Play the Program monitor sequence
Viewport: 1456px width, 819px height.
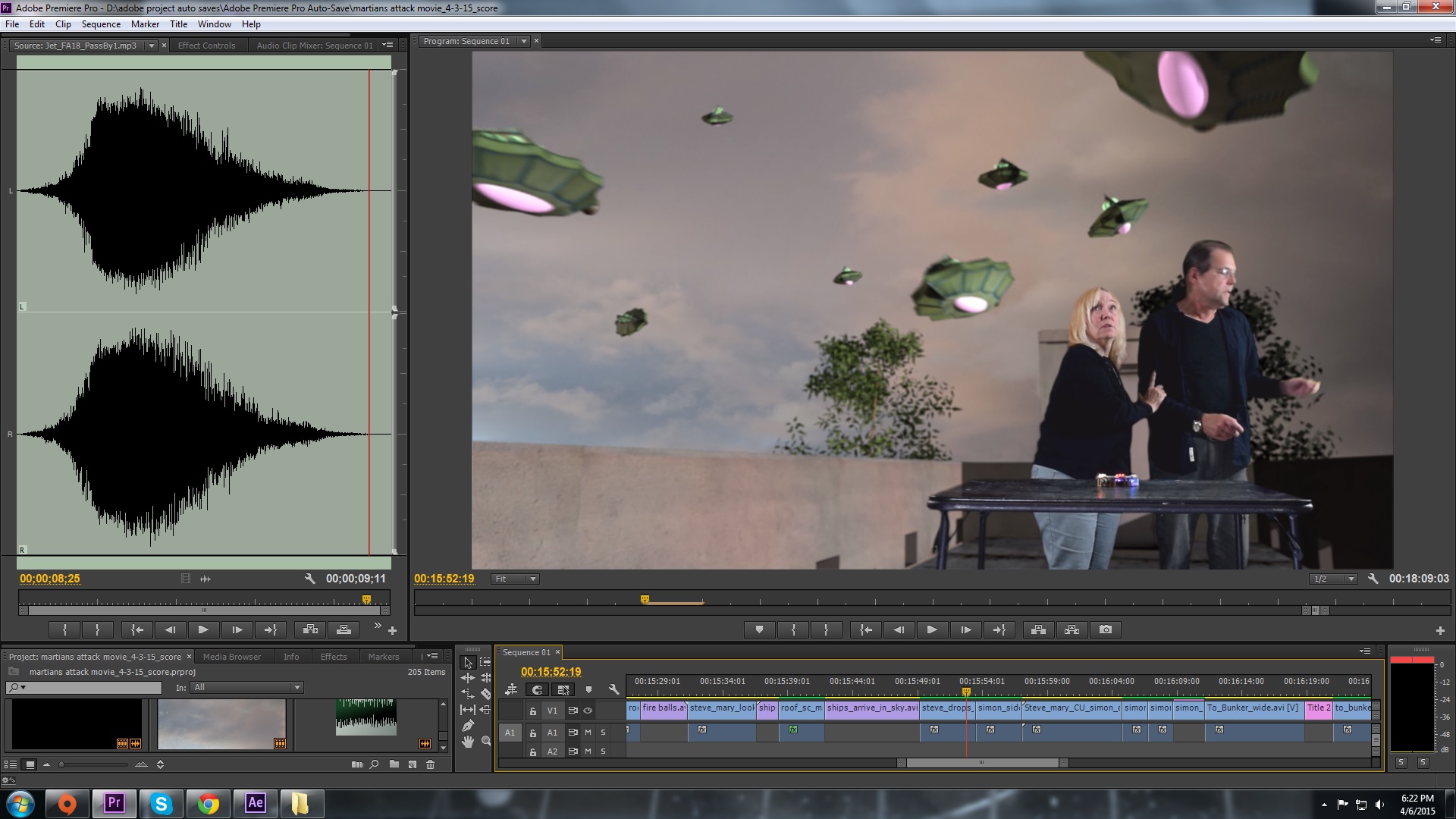931,629
